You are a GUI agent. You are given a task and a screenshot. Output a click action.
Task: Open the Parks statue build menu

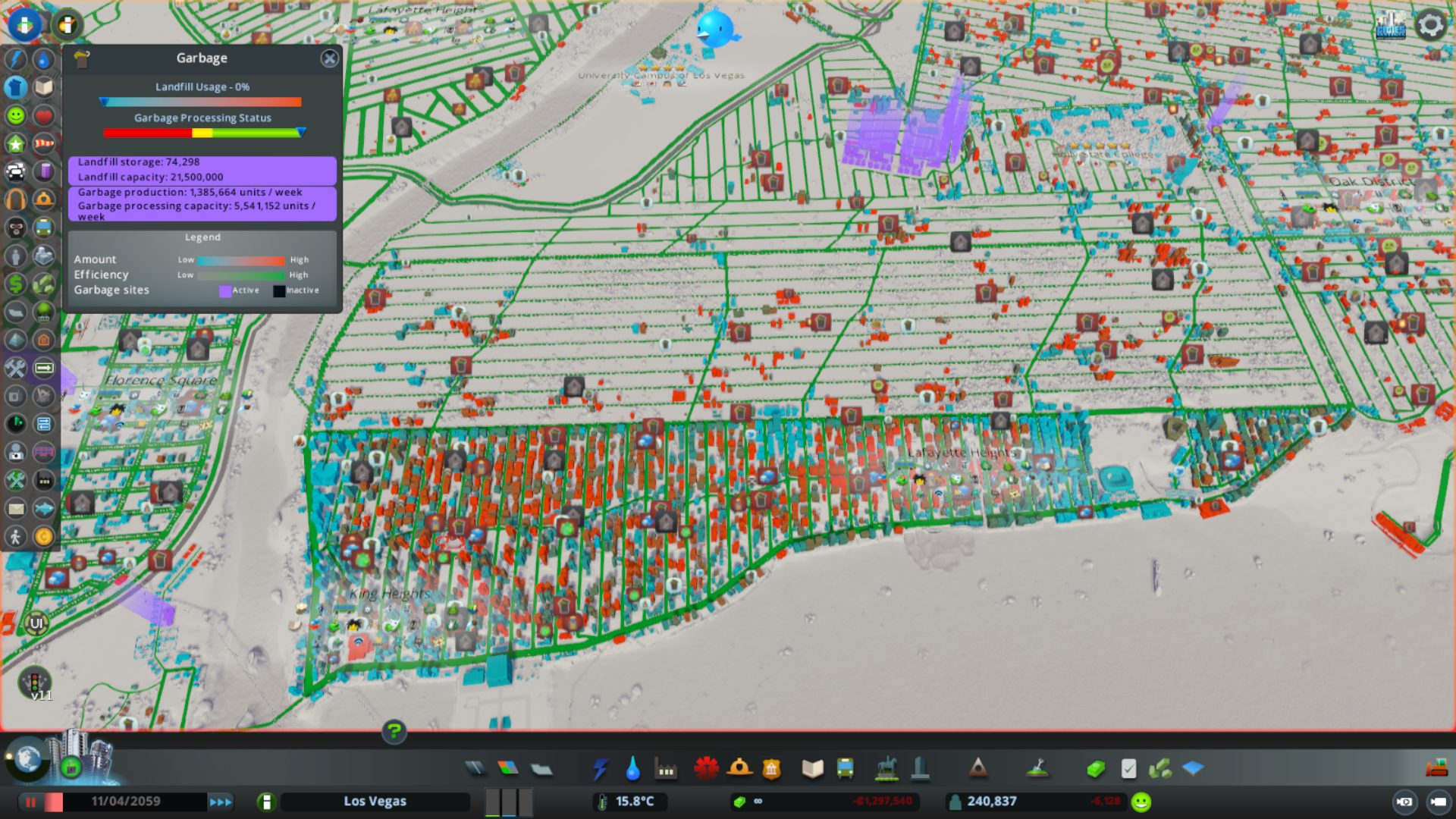click(x=886, y=769)
